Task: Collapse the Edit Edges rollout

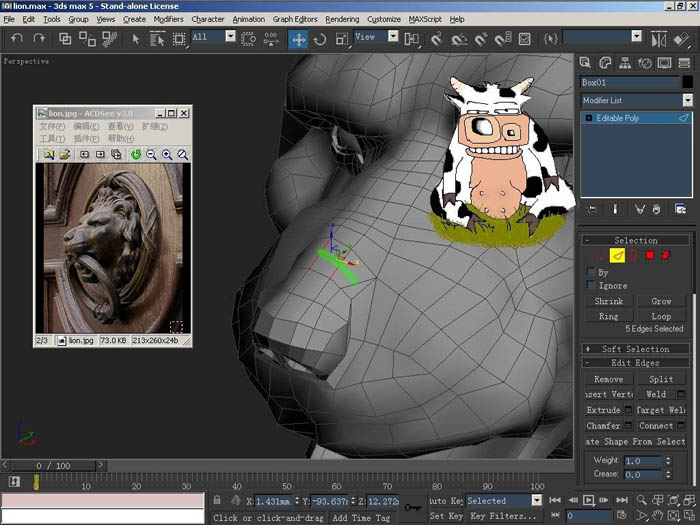Action: tap(635, 362)
